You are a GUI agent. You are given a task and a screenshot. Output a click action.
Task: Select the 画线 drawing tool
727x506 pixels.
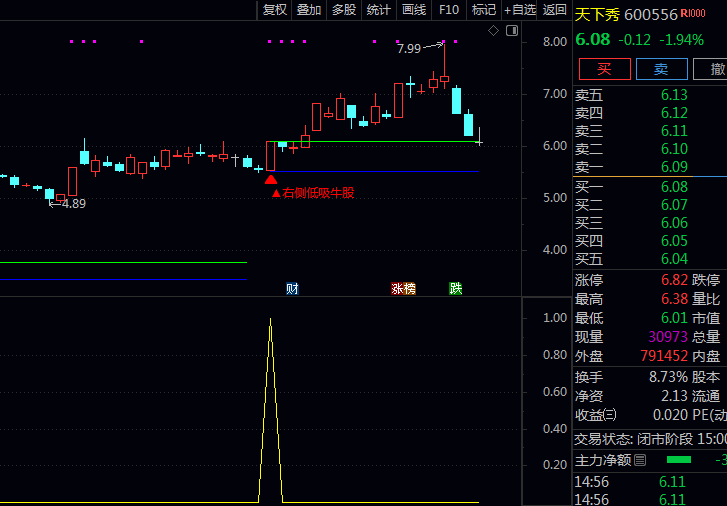click(414, 10)
